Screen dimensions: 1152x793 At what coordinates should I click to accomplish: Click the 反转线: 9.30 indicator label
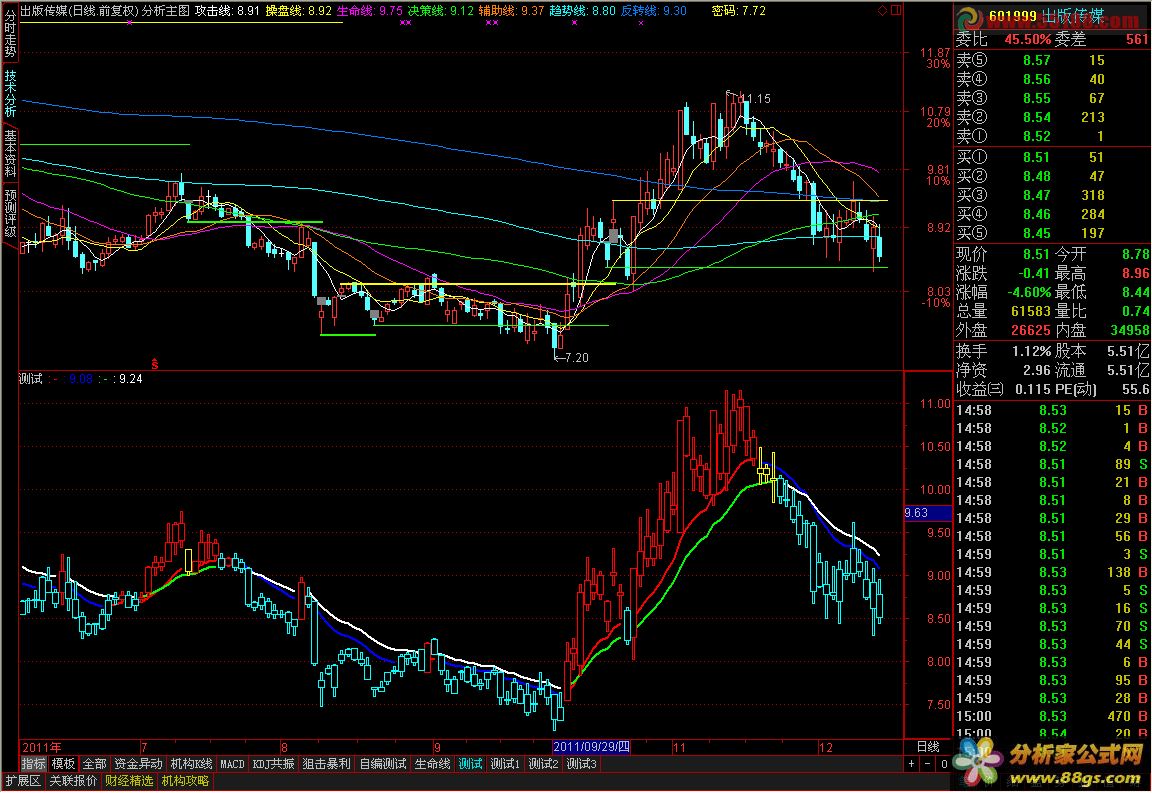pos(654,11)
